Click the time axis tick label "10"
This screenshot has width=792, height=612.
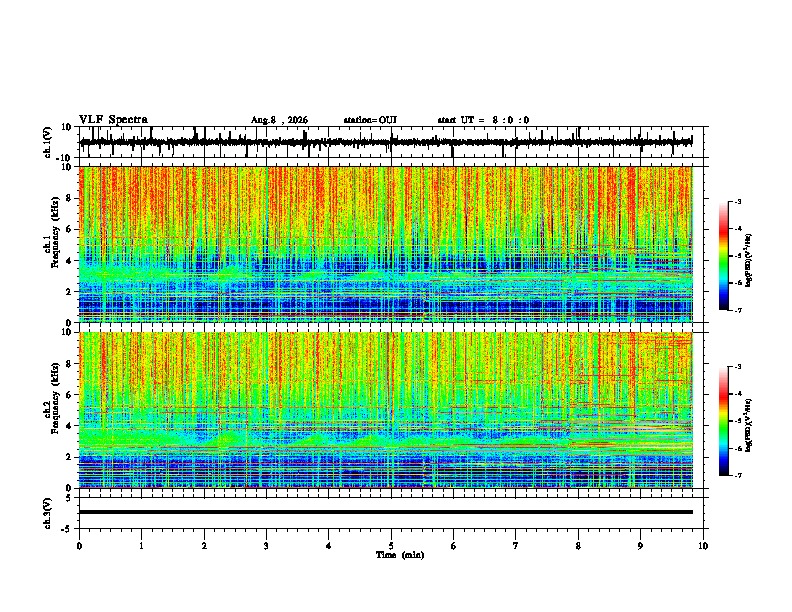point(703,546)
